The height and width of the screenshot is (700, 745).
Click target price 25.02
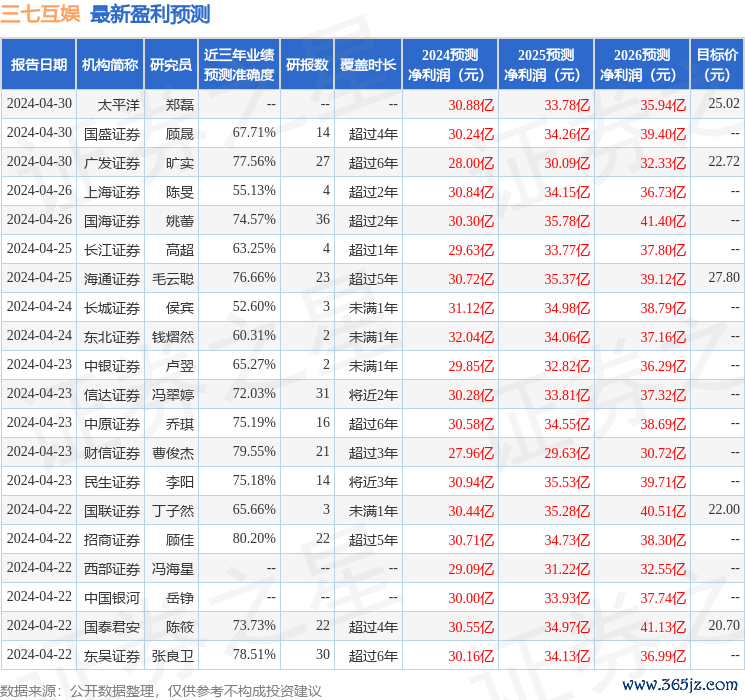(724, 104)
